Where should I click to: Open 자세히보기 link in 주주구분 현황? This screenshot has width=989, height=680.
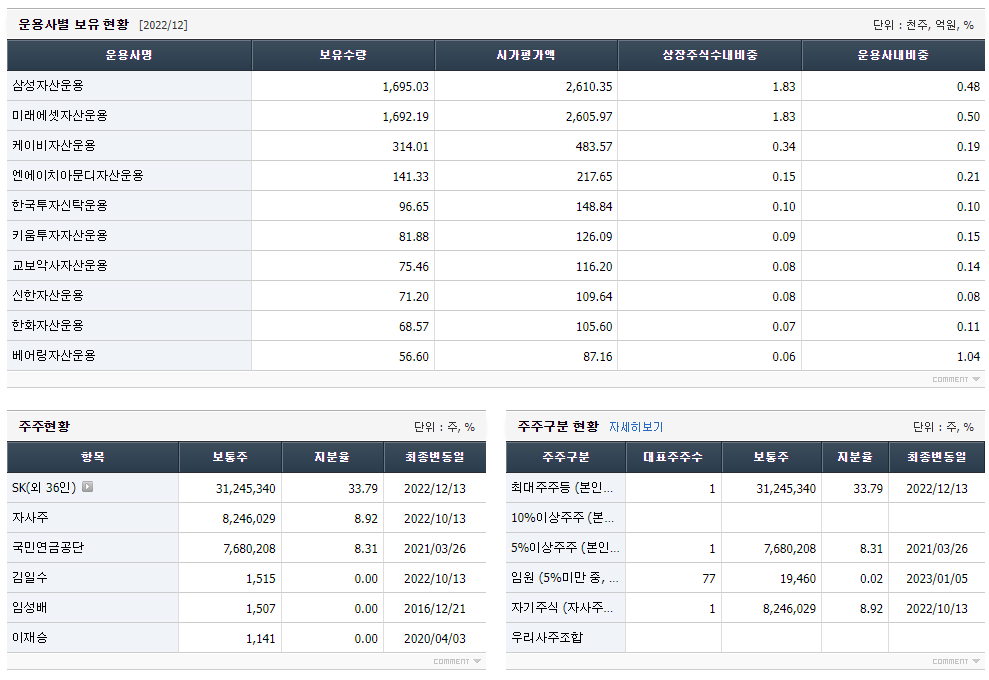636,427
